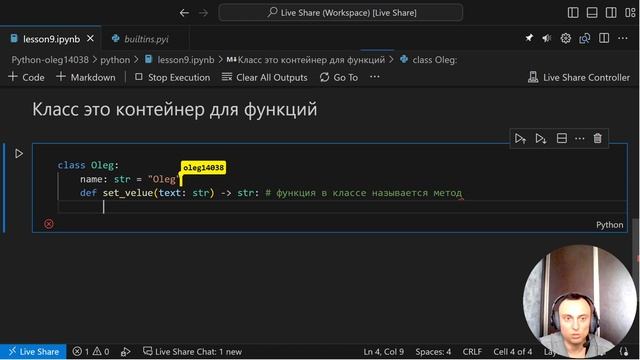Open Problems via errors and warnings count
Image resolution: width=640 pixels, height=360 pixels.
pos(91,351)
